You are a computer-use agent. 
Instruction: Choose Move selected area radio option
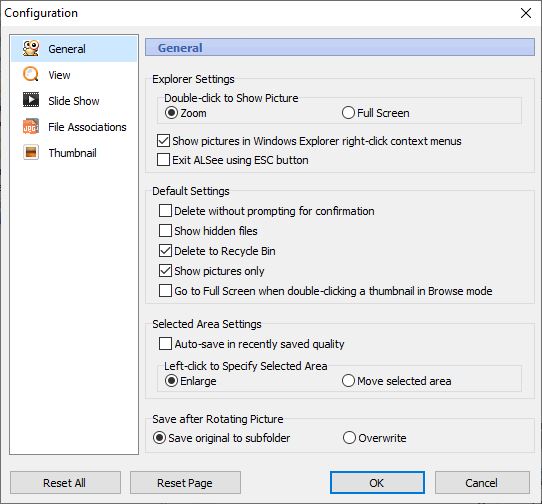click(x=348, y=381)
